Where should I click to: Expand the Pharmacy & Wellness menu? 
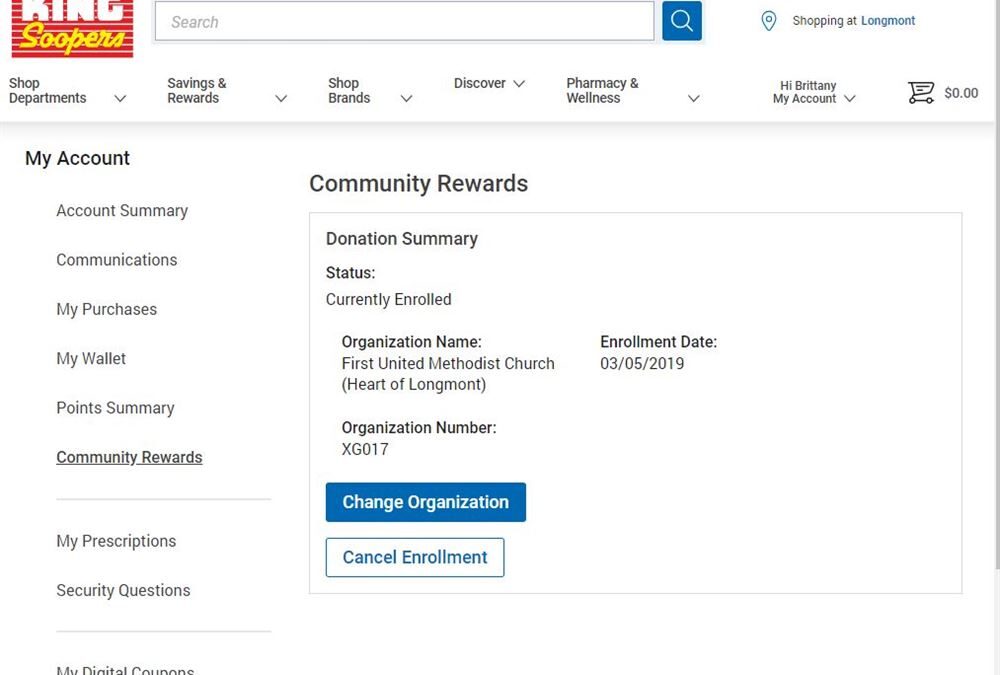[x=633, y=91]
